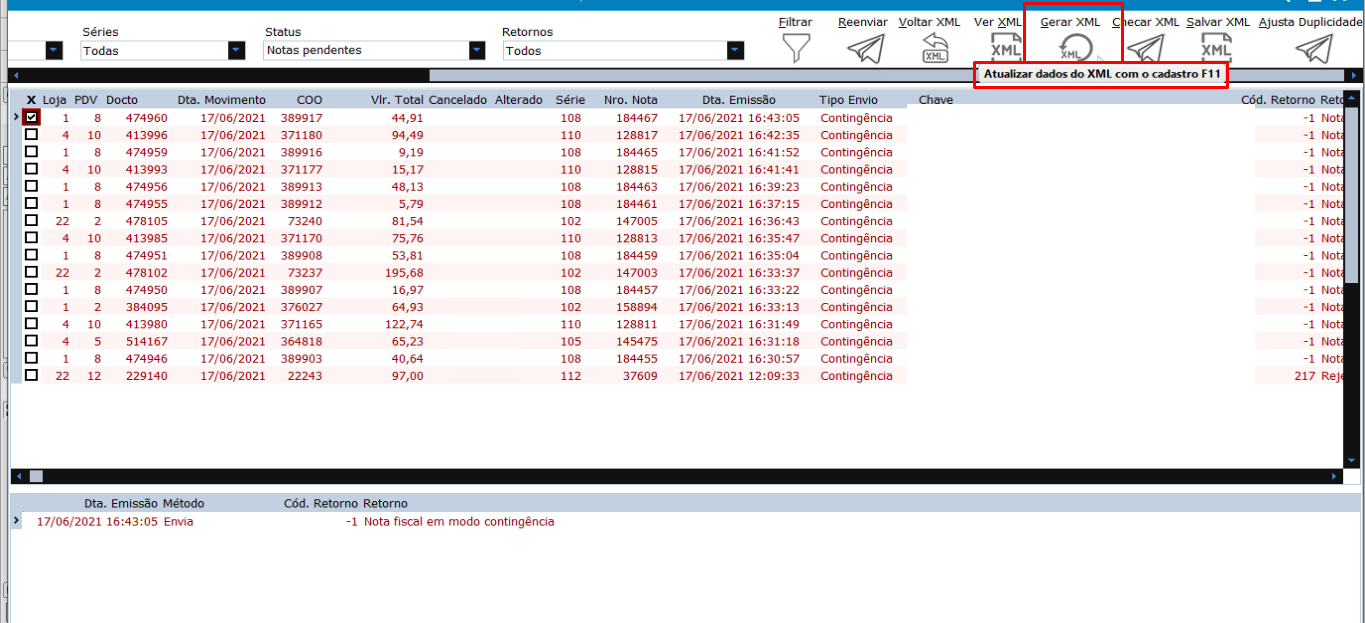Click the Cód. Retorno grid column header
The width and height of the screenshot is (1365, 623).
pyautogui.click(x=1278, y=100)
